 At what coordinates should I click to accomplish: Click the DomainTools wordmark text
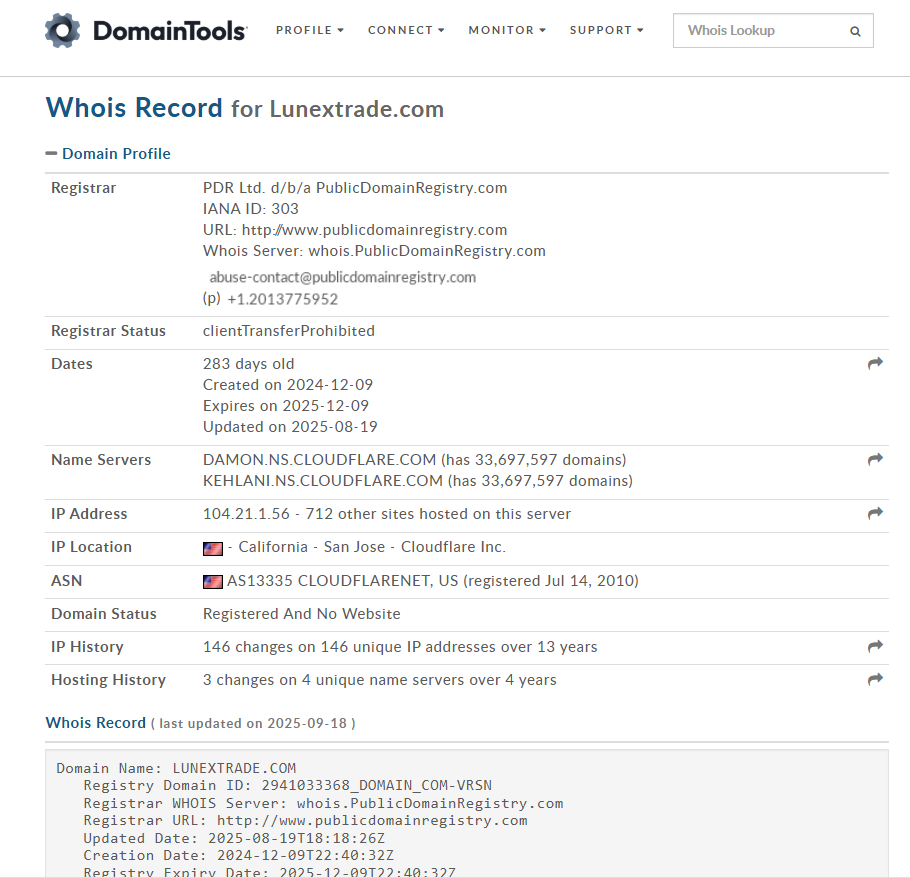(x=169, y=31)
